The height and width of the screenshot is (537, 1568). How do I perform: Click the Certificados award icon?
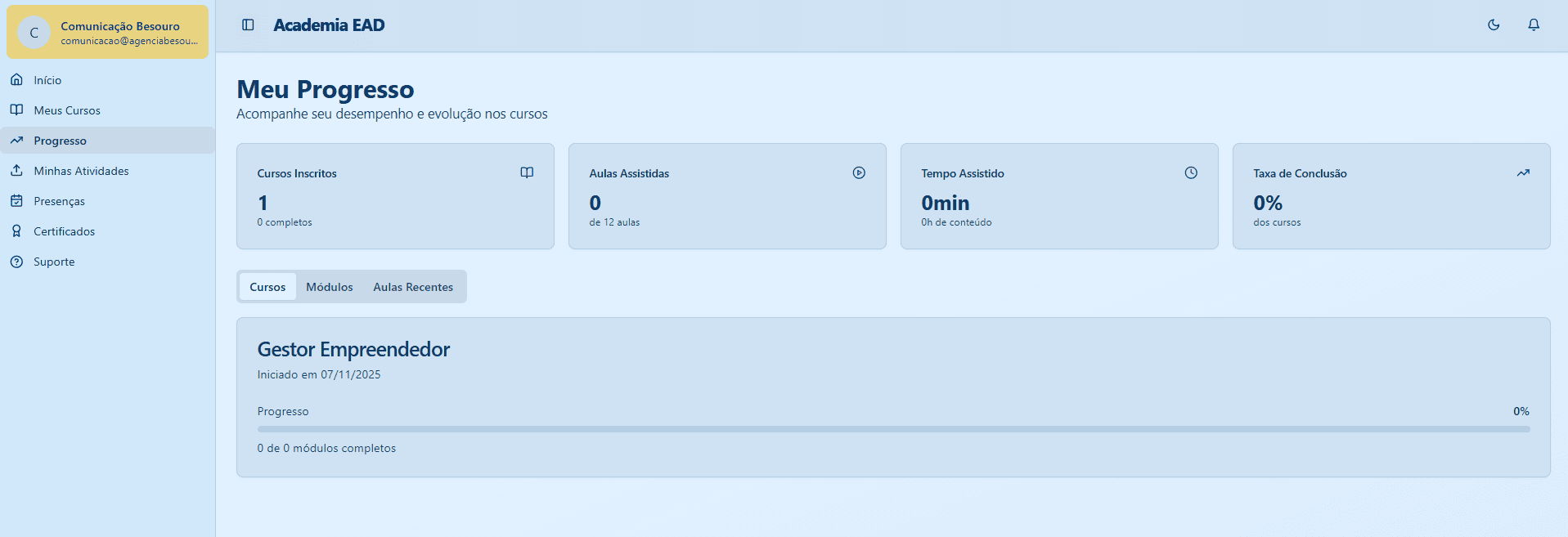pos(16,231)
